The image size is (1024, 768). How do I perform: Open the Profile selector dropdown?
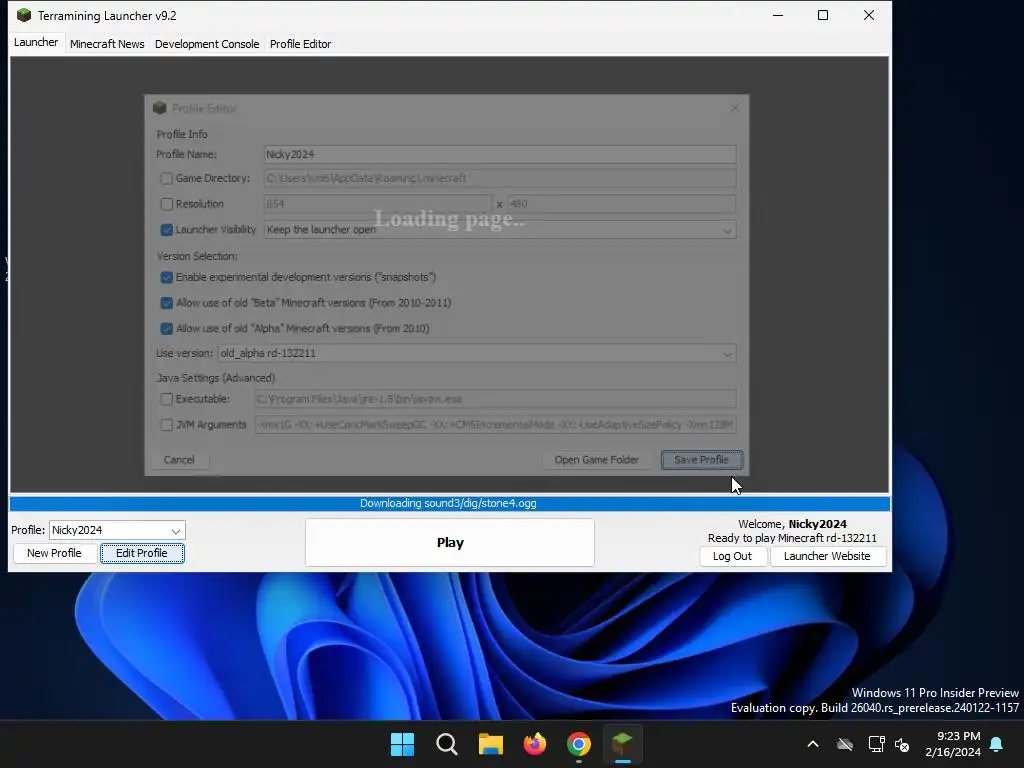tap(117, 530)
